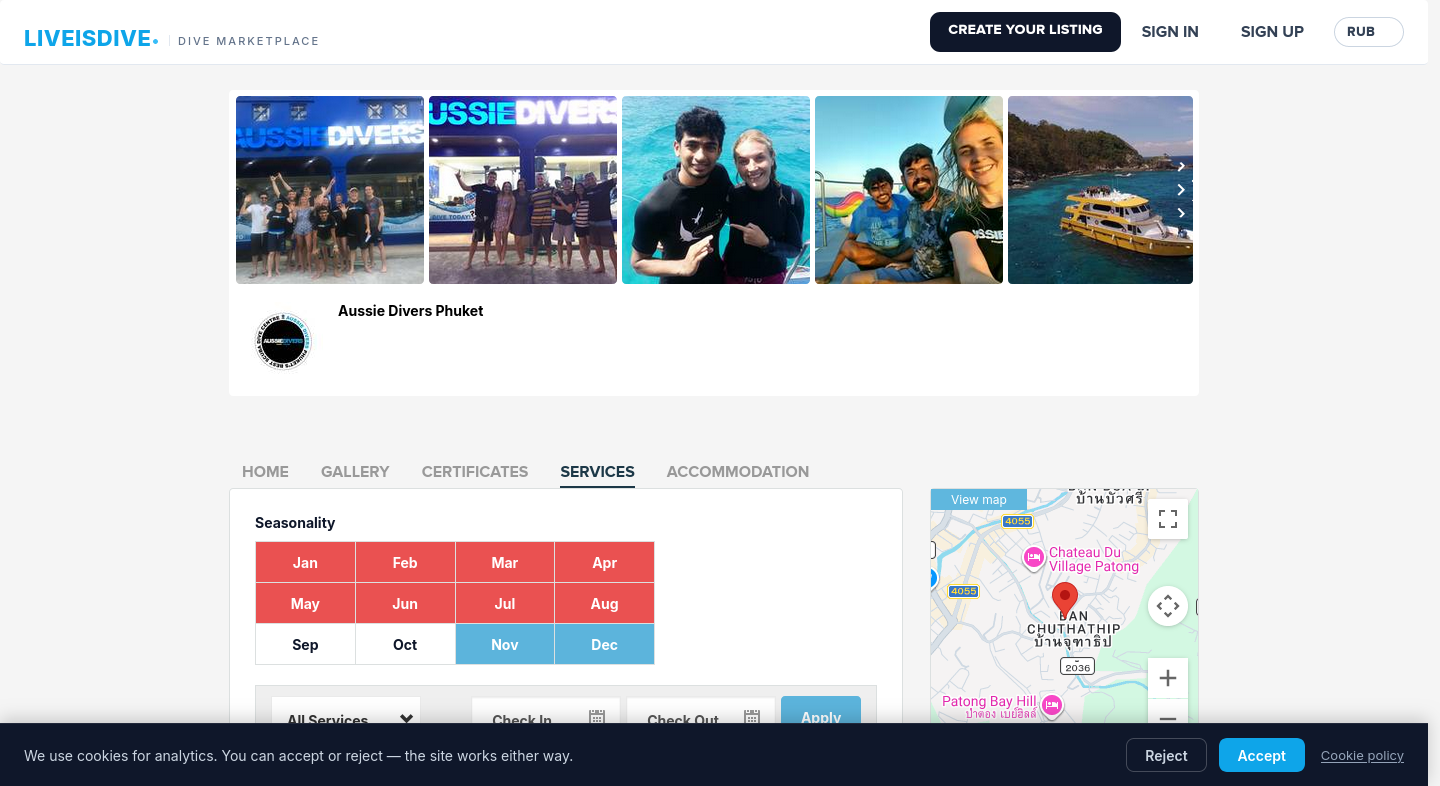This screenshot has height=786, width=1440.
Task: Click the DIVE MARKETPLACE tagline
Action: tap(248, 41)
